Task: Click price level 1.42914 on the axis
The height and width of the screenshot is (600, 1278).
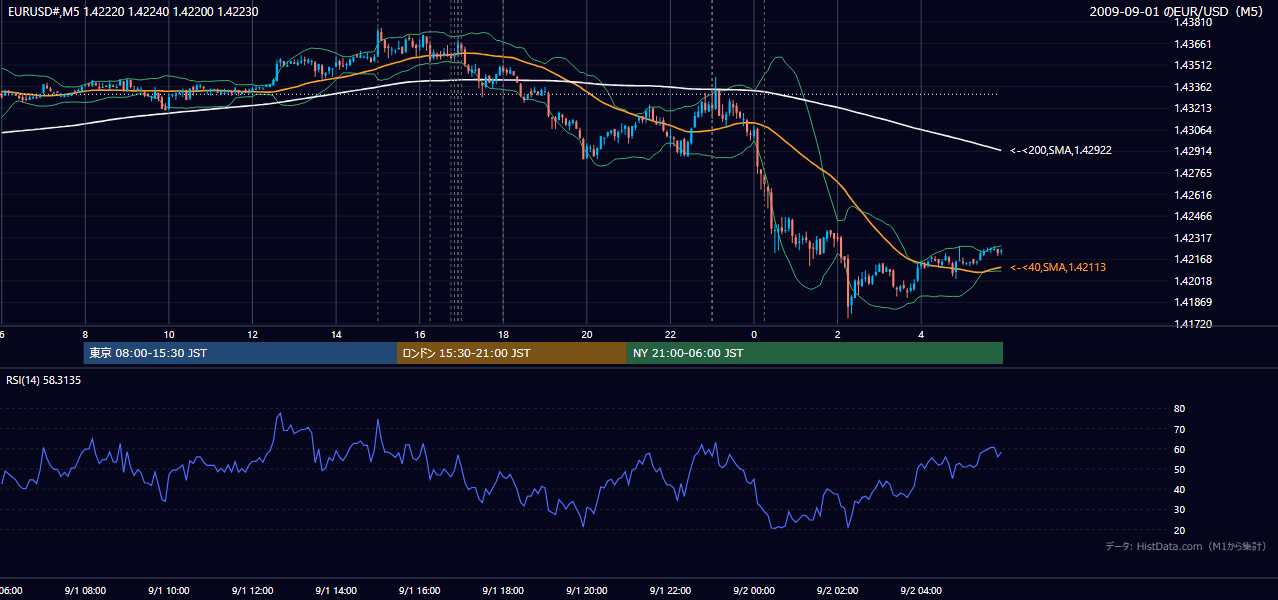Action: pos(1194,151)
